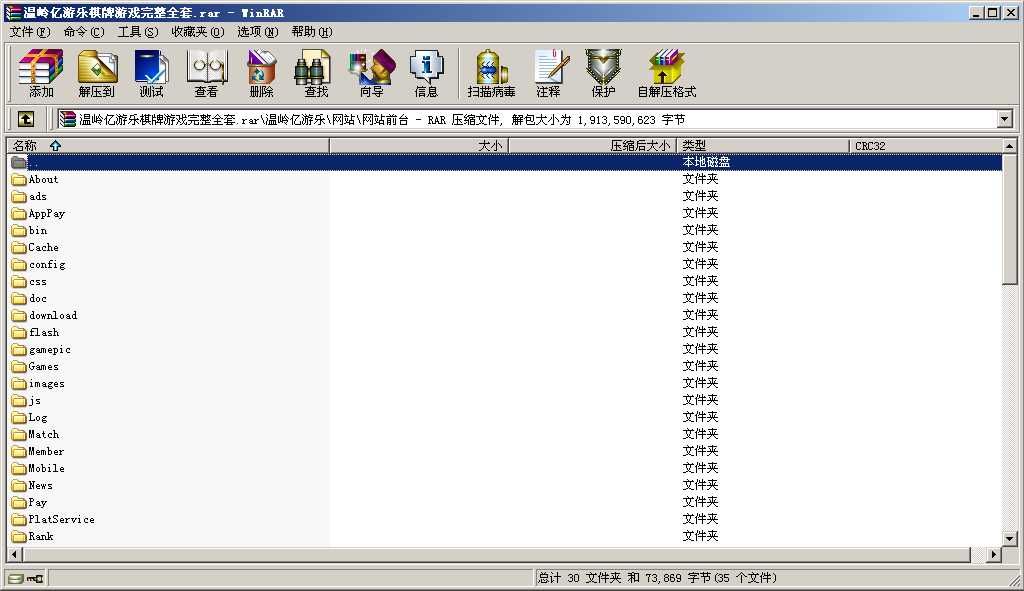The width and height of the screenshot is (1024, 591).
Task: Open the Commands (命令) menu
Action: coord(84,32)
